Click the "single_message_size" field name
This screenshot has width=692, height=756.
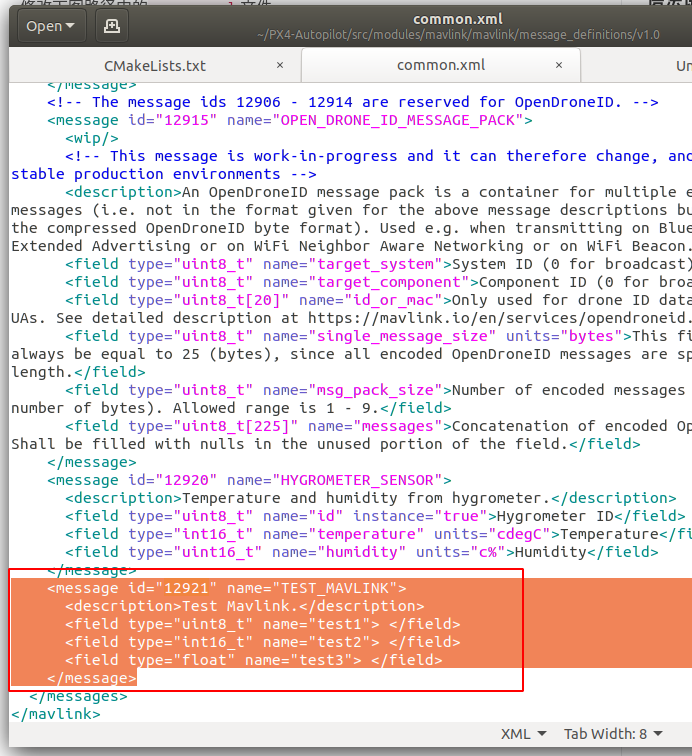[402, 336]
